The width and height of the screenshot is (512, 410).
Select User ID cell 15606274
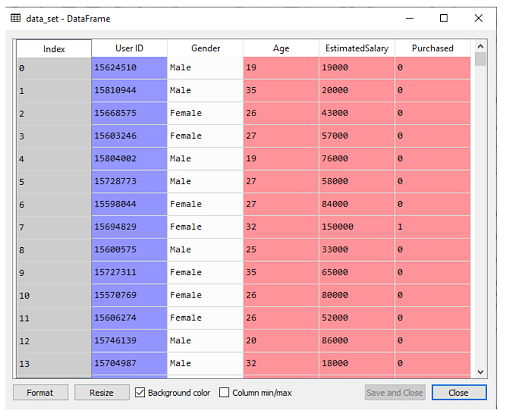[x=129, y=318]
